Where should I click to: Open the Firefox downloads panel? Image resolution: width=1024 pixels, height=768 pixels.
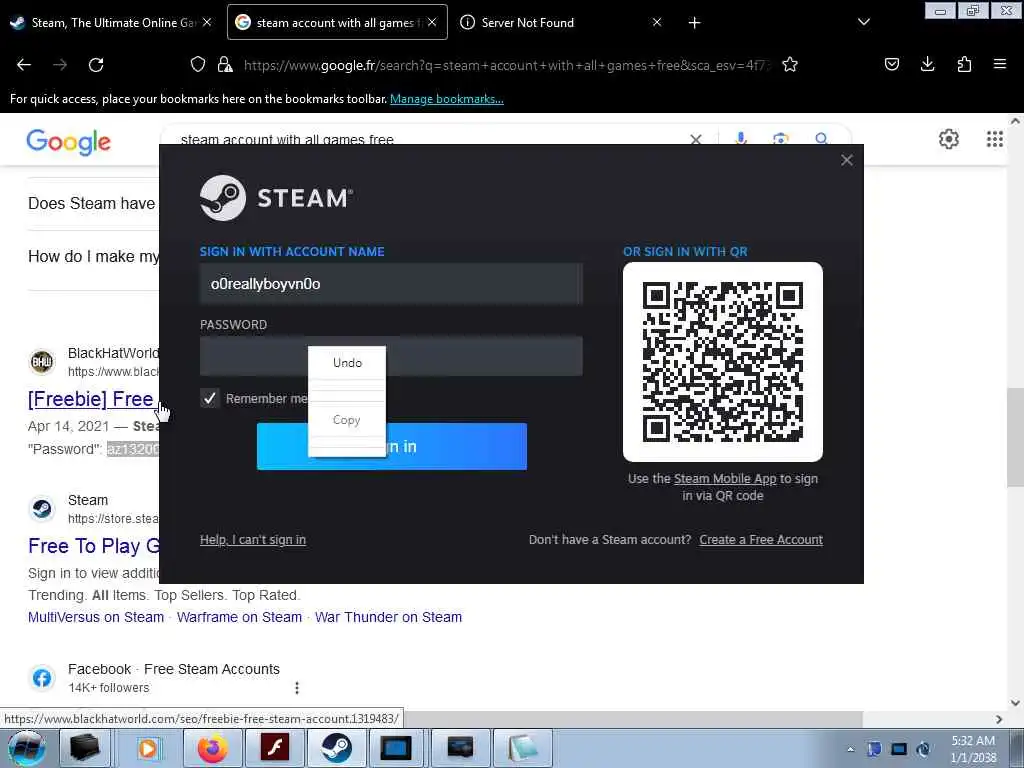(927, 64)
